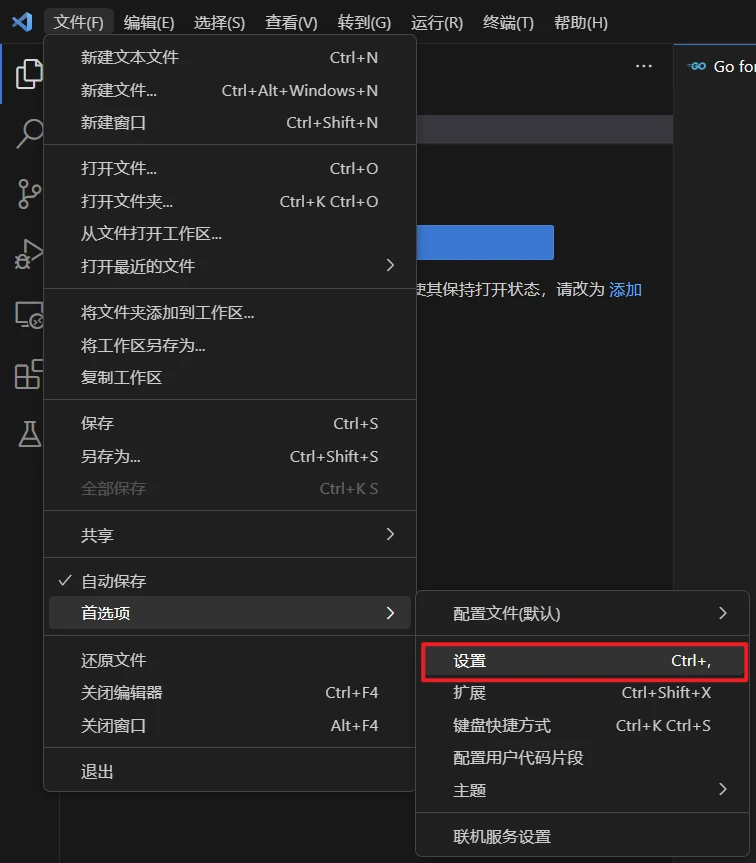Screen dimensions: 756x863
Task: Open 联机服务设置 menu item
Action: (x=583, y=837)
